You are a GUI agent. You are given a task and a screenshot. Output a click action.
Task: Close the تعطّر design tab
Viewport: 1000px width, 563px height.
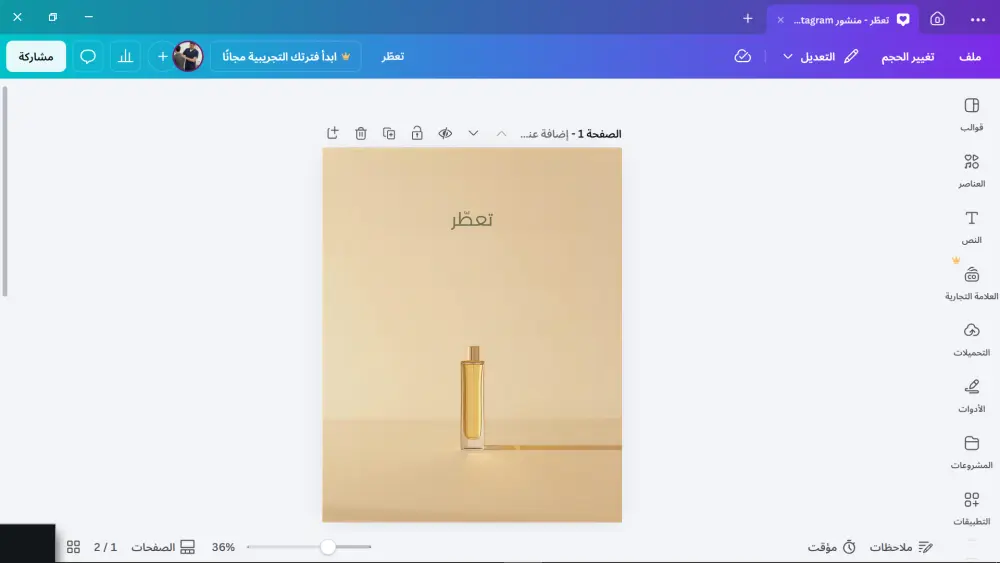(780, 20)
